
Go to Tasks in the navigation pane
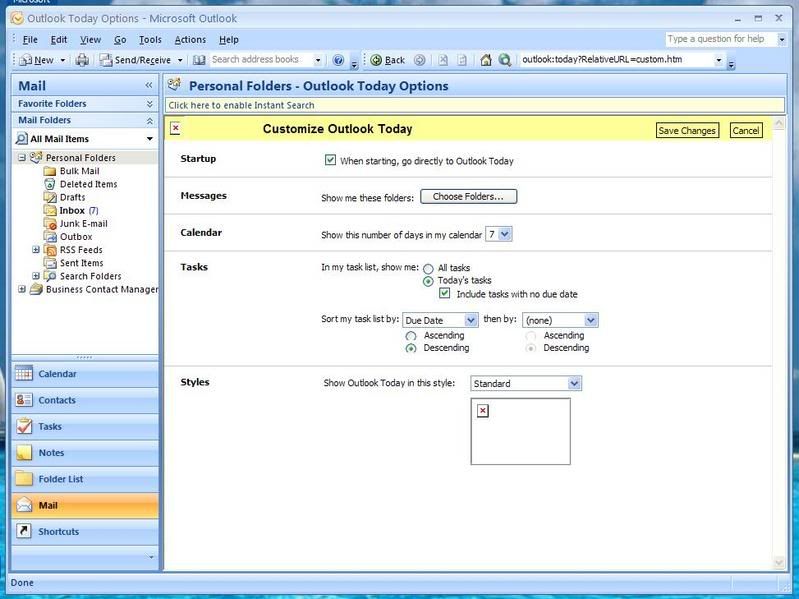(50, 427)
